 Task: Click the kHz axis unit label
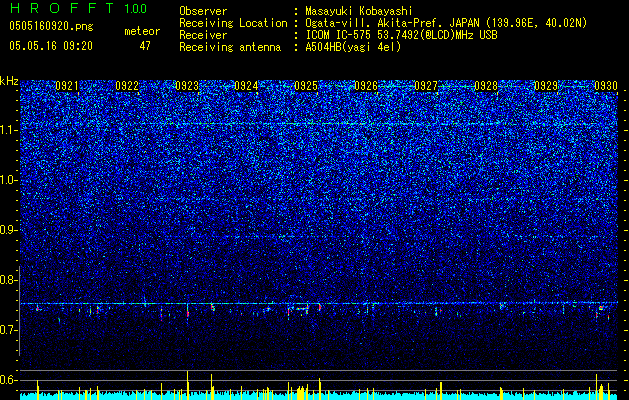click(9, 81)
